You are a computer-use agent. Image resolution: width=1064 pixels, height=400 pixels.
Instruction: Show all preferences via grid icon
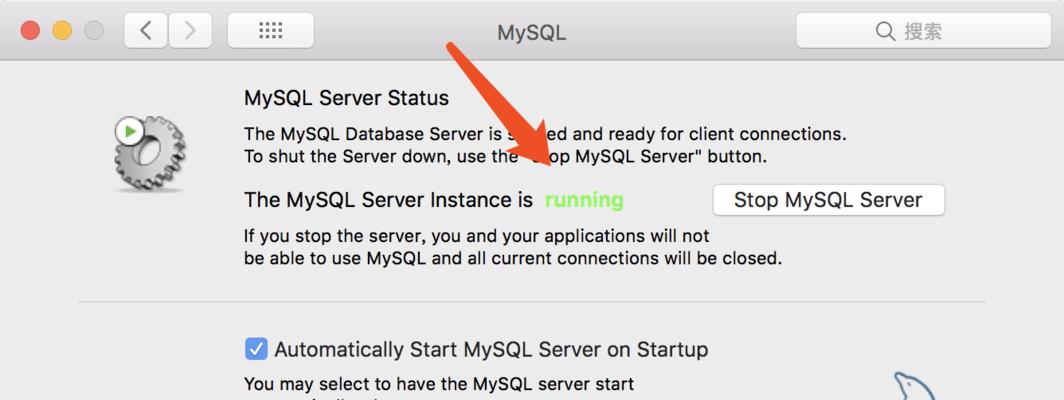(x=271, y=31)
